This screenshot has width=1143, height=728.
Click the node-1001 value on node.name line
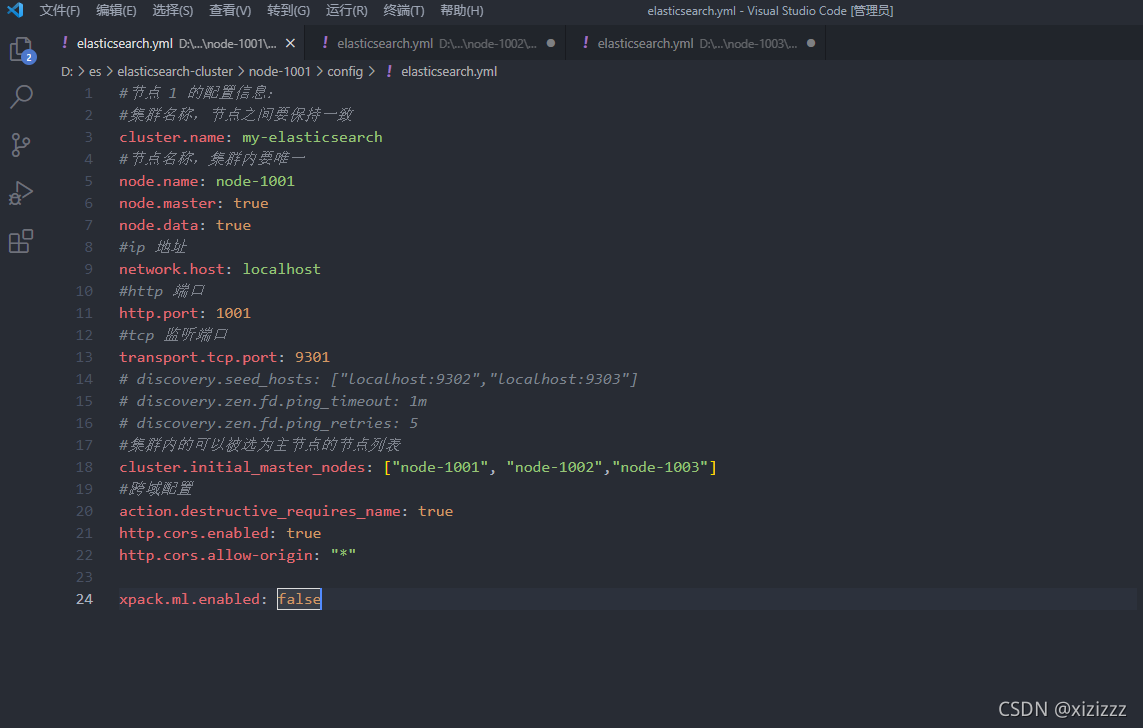[x=255, y=181]
